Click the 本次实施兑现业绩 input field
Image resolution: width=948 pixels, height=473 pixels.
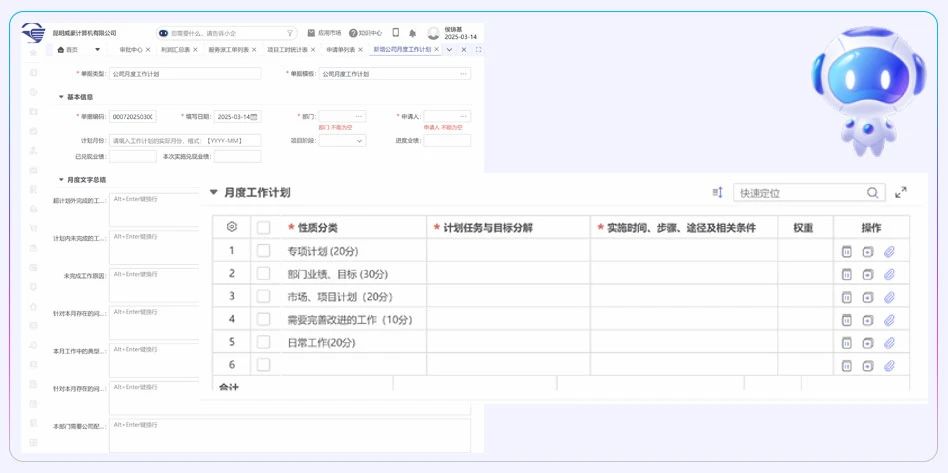pyautogui.click(x=238, y=157)
